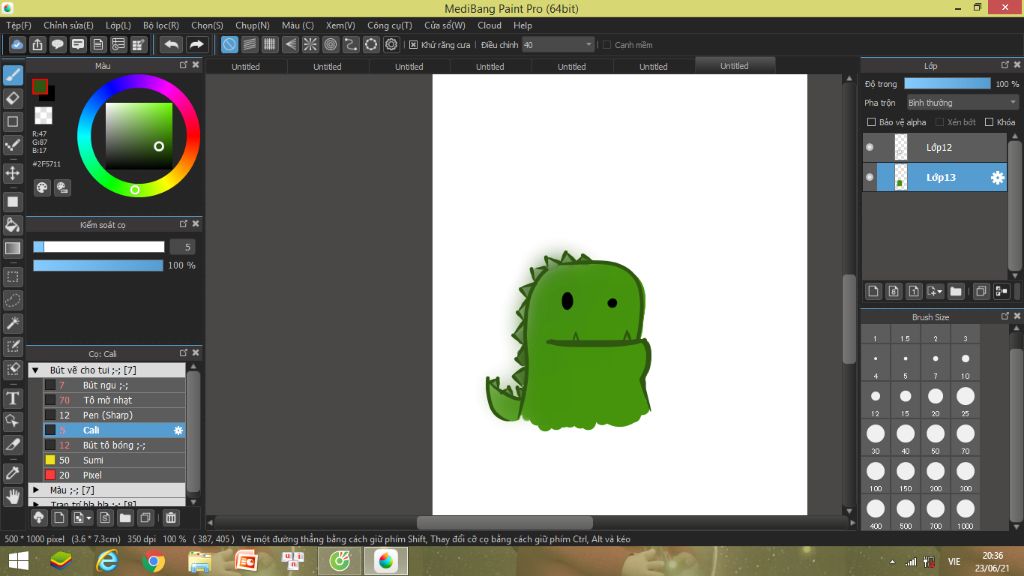Select the Eyedropper tool
Image resolution: width=1024 pixels, height=576 pixels.
coord(12,473)
